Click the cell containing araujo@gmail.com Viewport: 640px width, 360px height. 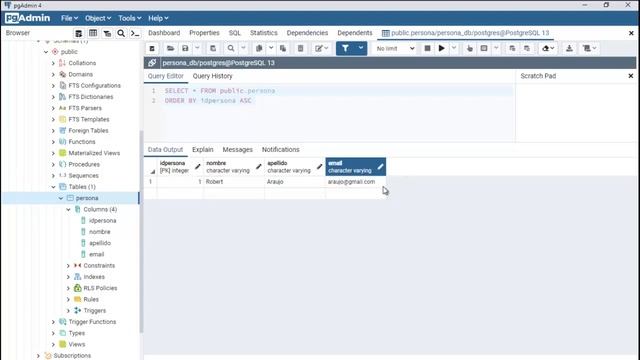356,182
